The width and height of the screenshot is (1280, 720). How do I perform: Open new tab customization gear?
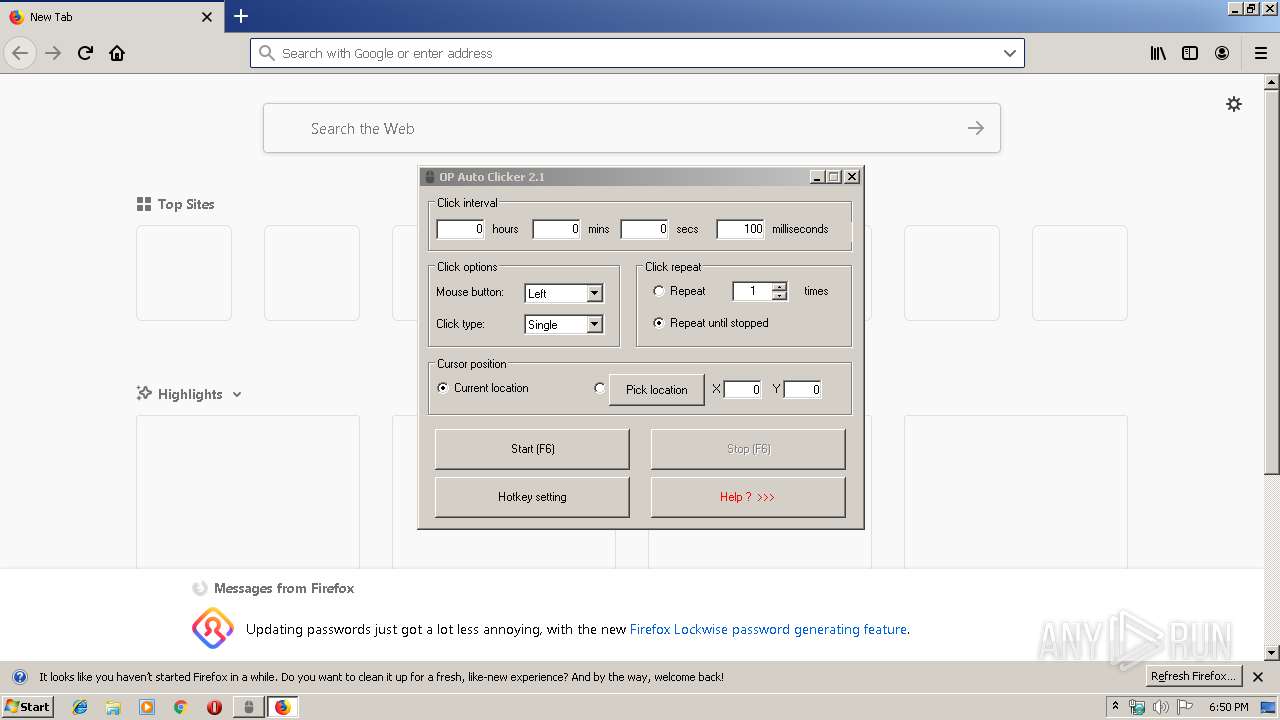(1234, 104)
